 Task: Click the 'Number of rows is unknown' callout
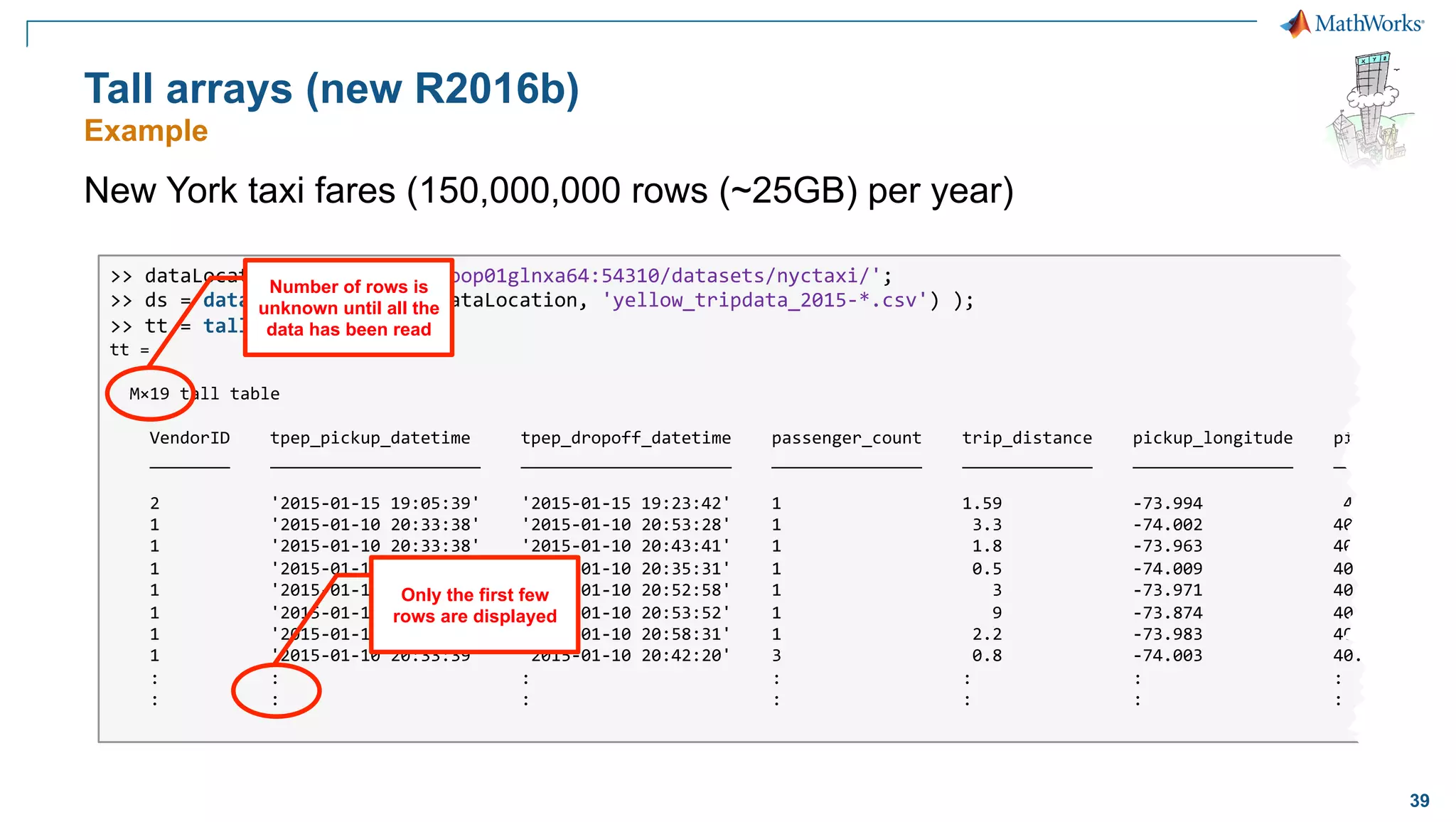pos(348,308)
